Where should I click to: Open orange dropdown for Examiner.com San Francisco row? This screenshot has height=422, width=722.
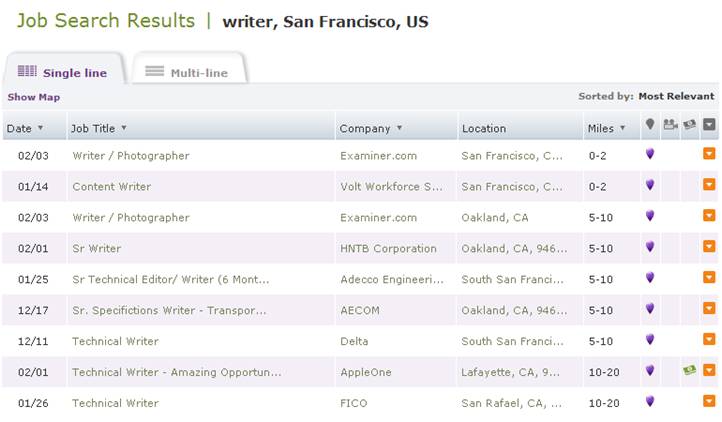(x=709, y=153)
